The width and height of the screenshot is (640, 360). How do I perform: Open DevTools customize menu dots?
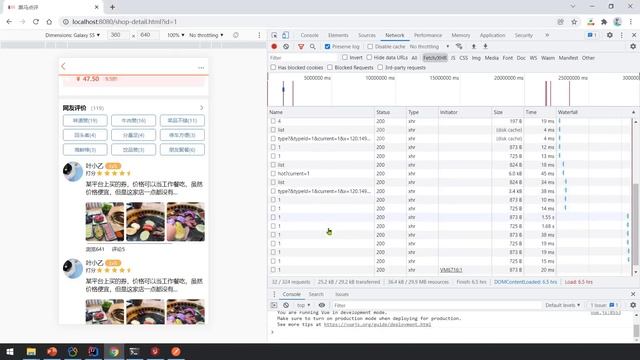click(622, 35)
